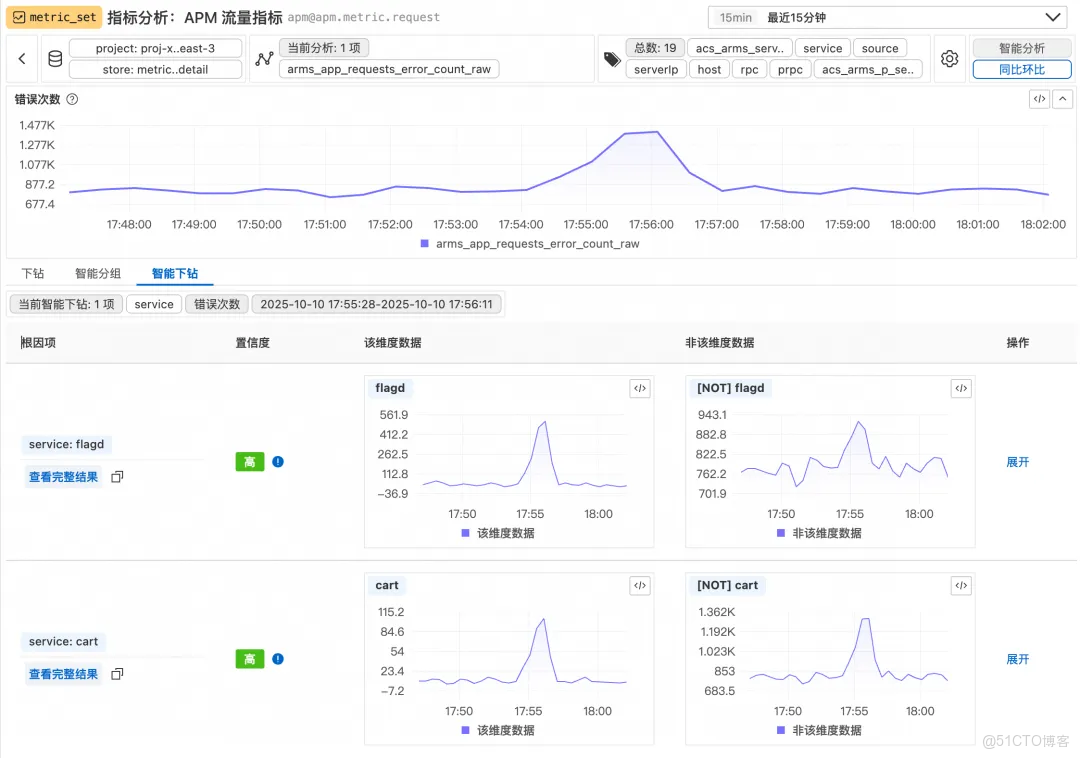
Task: Open the code view icon on the flagd chart
Action: [x=639, y=388]
